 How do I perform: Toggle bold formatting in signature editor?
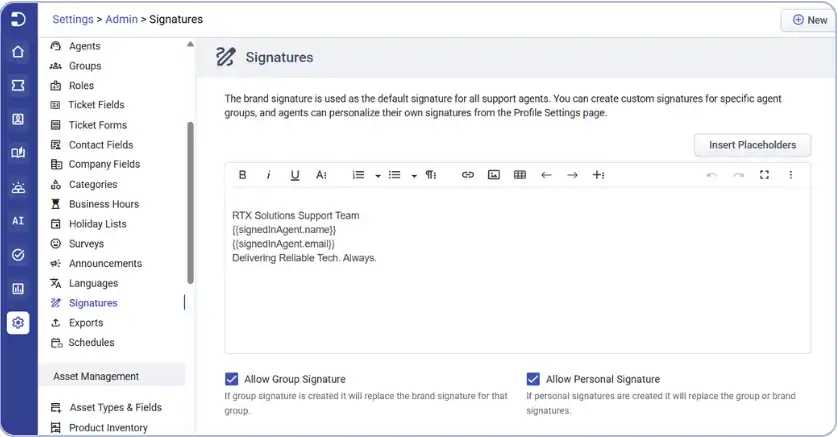click(x=242, y=174)
